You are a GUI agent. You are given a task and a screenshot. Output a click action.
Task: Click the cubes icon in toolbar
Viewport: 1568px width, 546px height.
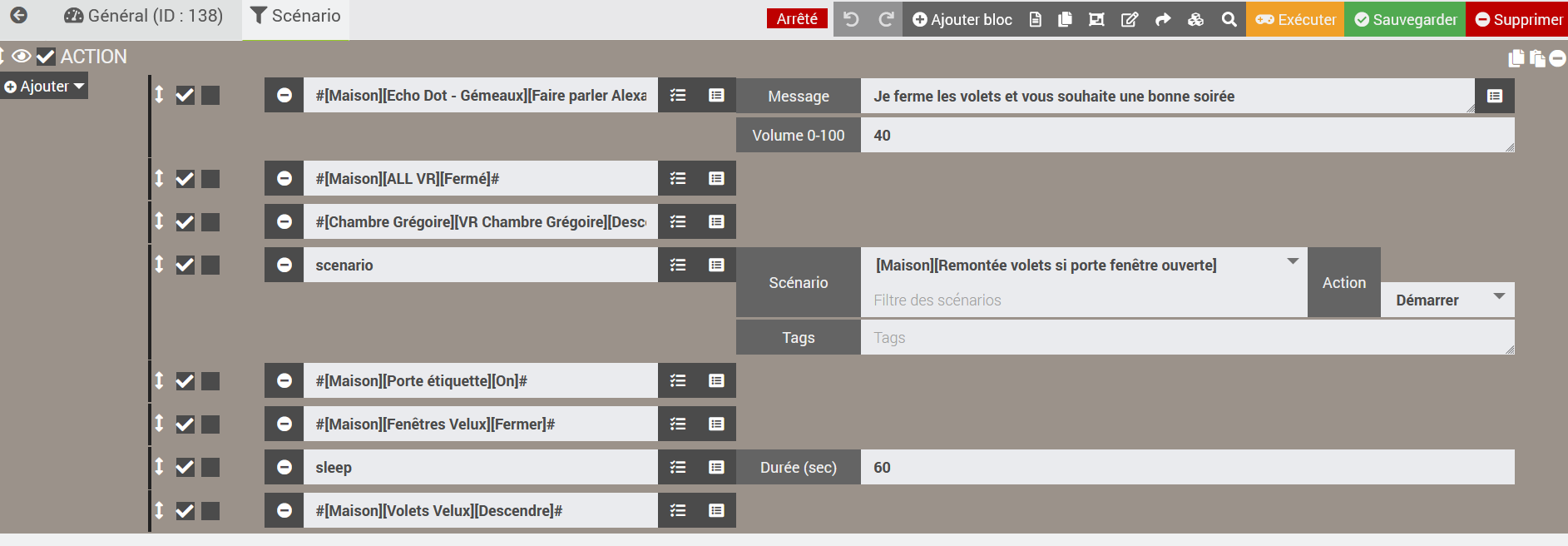[x=1195, y=19]
